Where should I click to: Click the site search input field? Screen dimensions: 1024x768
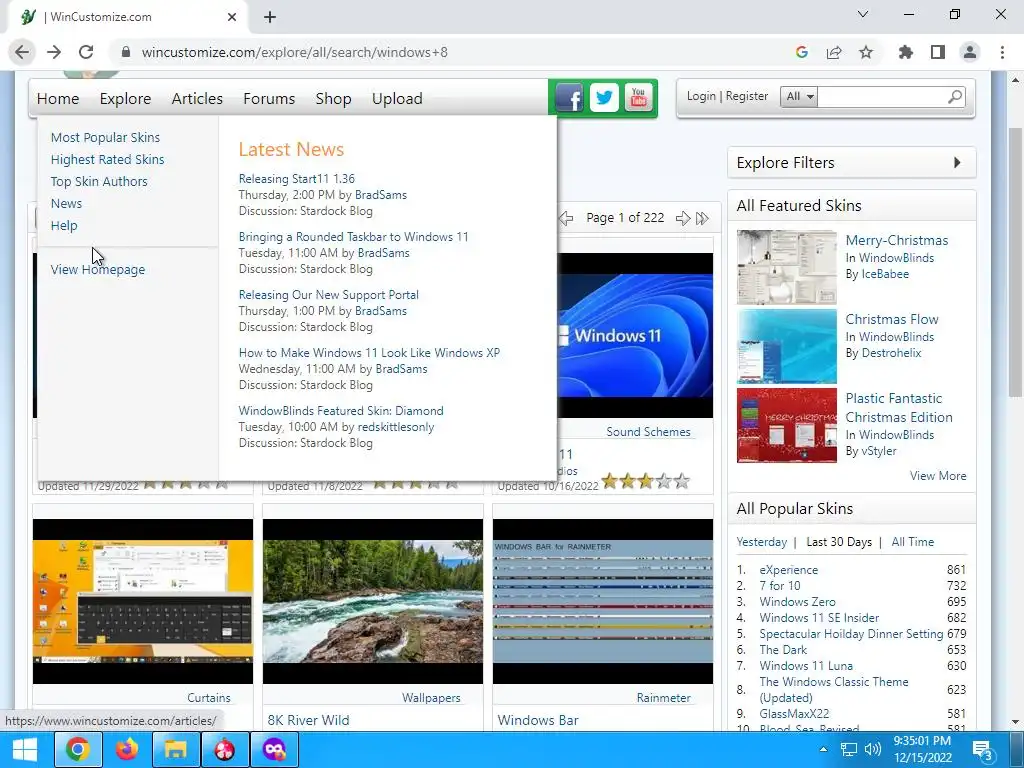[x=881, y=97]
